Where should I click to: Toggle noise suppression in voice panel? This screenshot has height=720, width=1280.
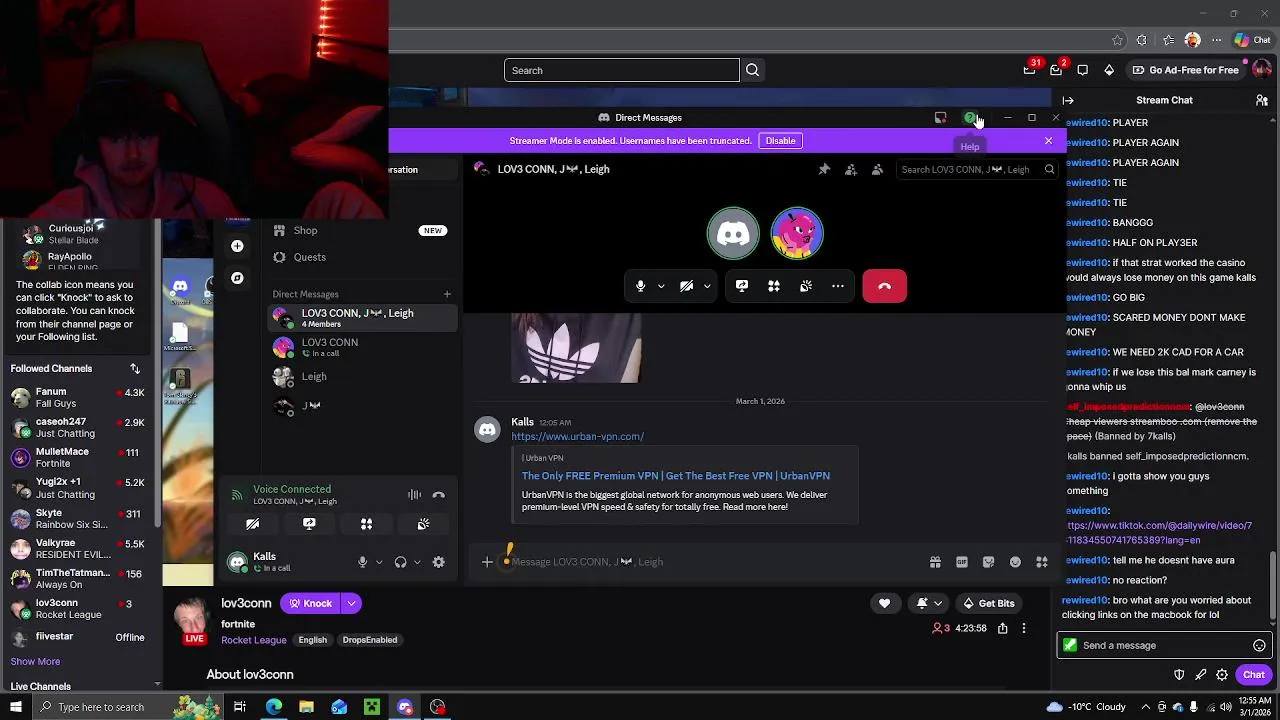tap(414, 494)
